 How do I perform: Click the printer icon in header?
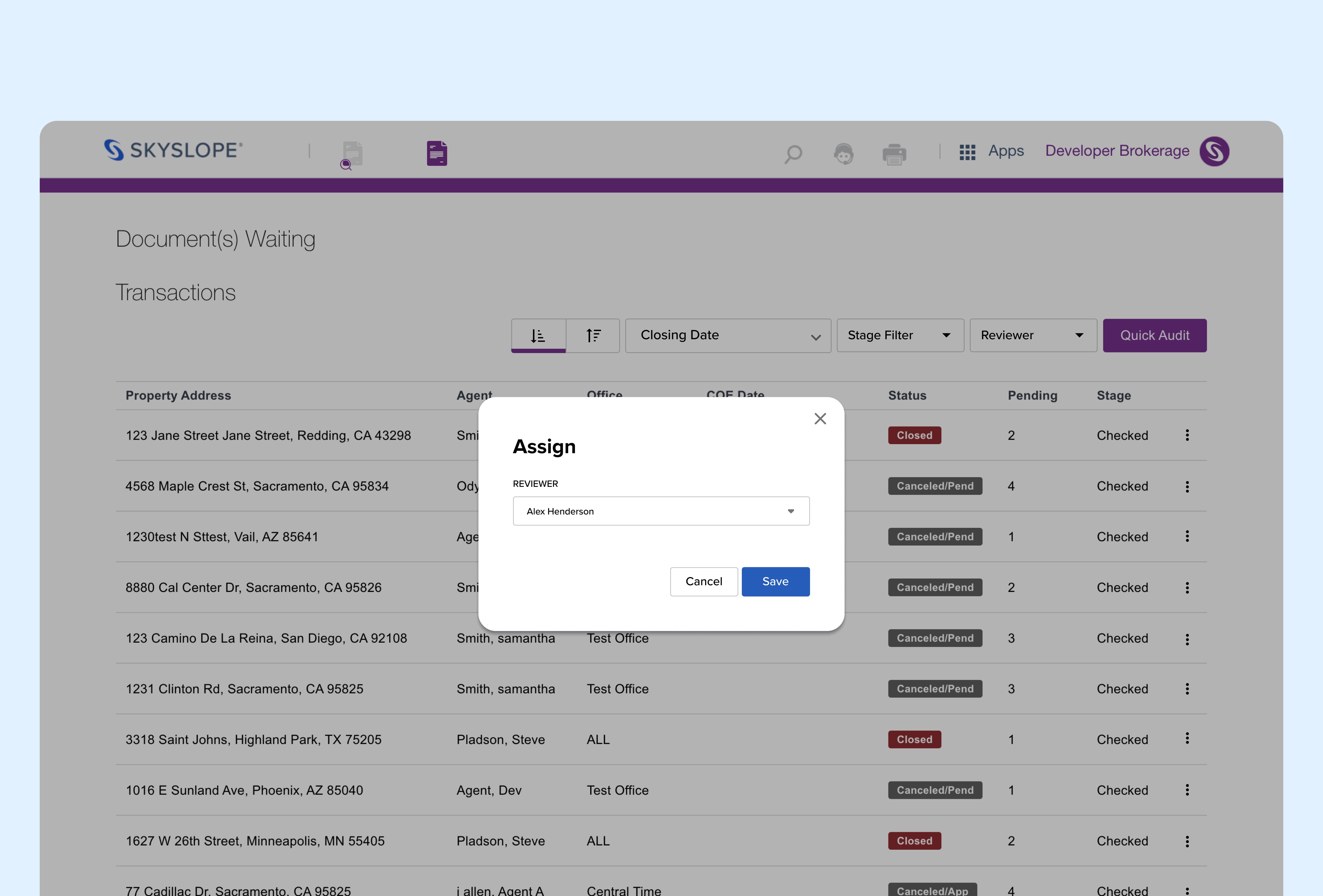894,154
